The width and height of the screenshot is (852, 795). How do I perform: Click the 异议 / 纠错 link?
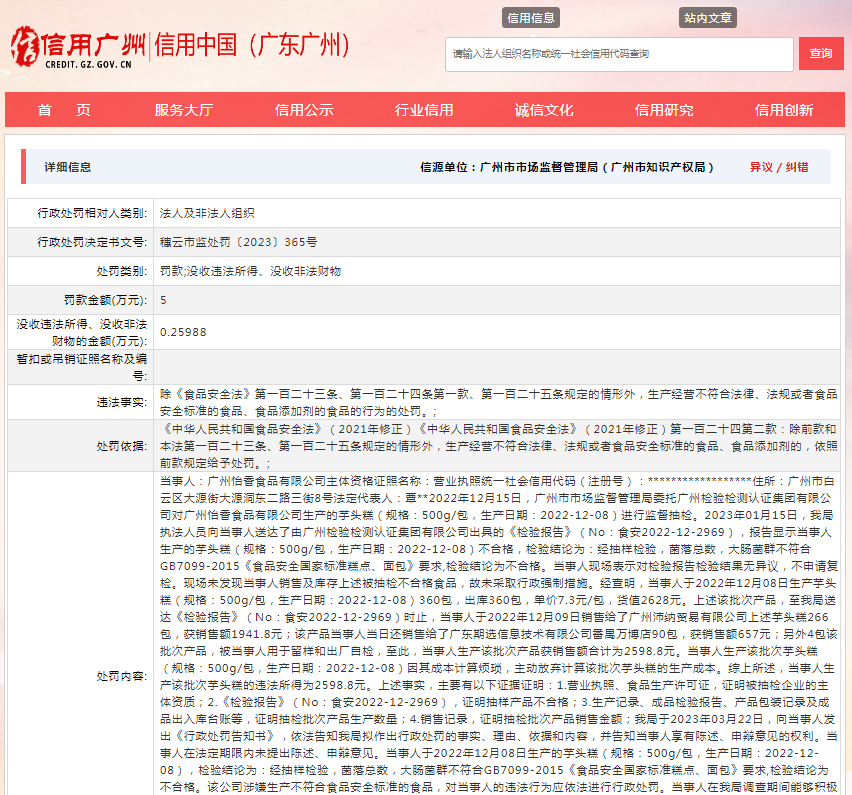[x=779, y=167]
